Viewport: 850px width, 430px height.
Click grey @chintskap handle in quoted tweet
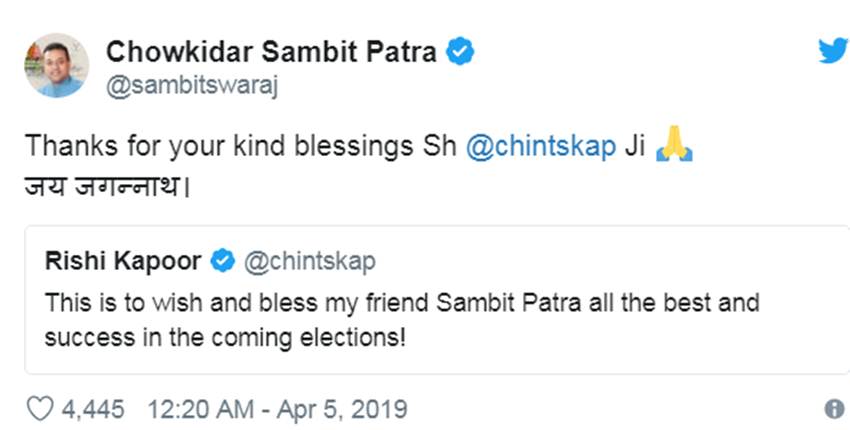point(310,263)
